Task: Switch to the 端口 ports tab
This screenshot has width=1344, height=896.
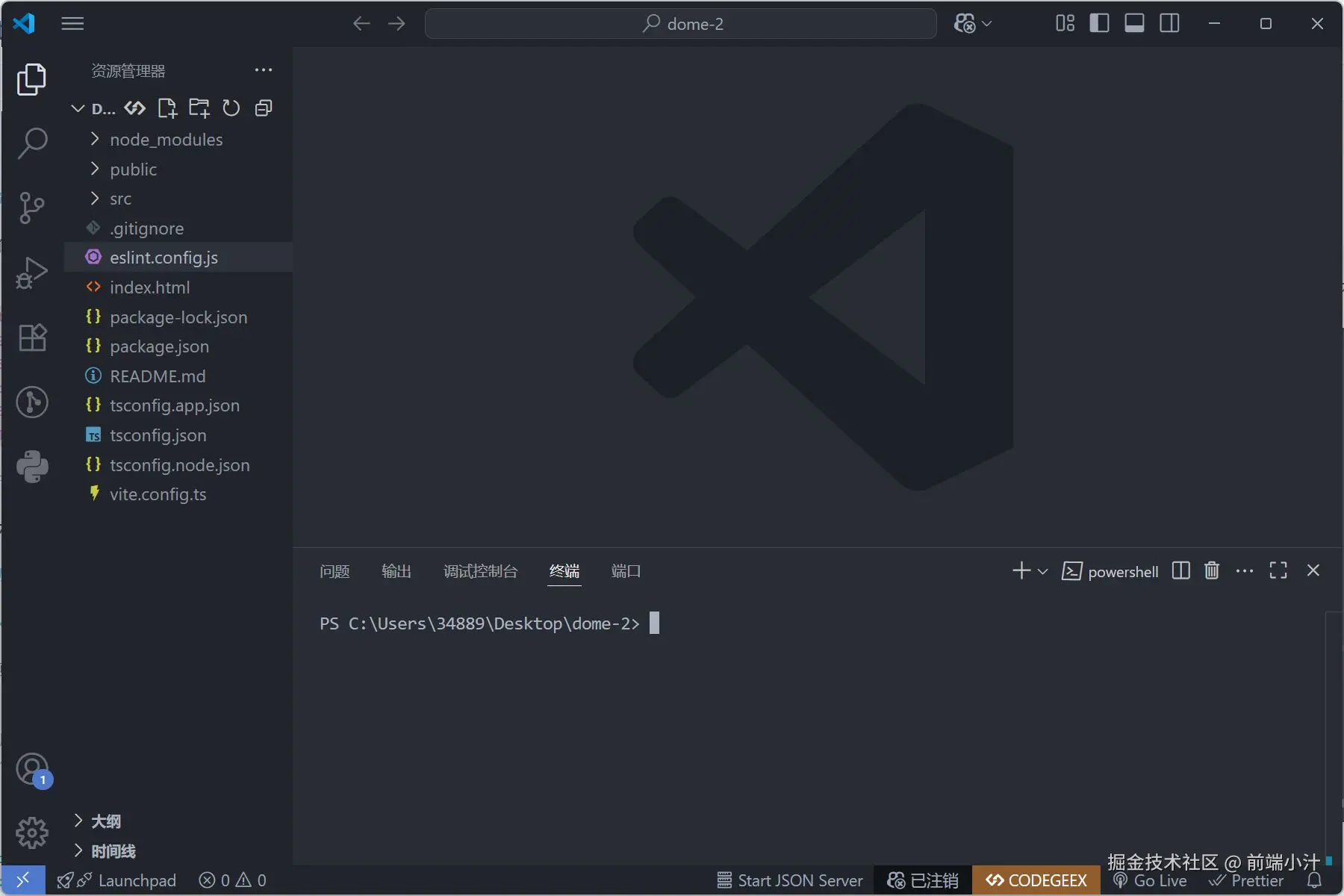Action: click(x=626, y=572)
